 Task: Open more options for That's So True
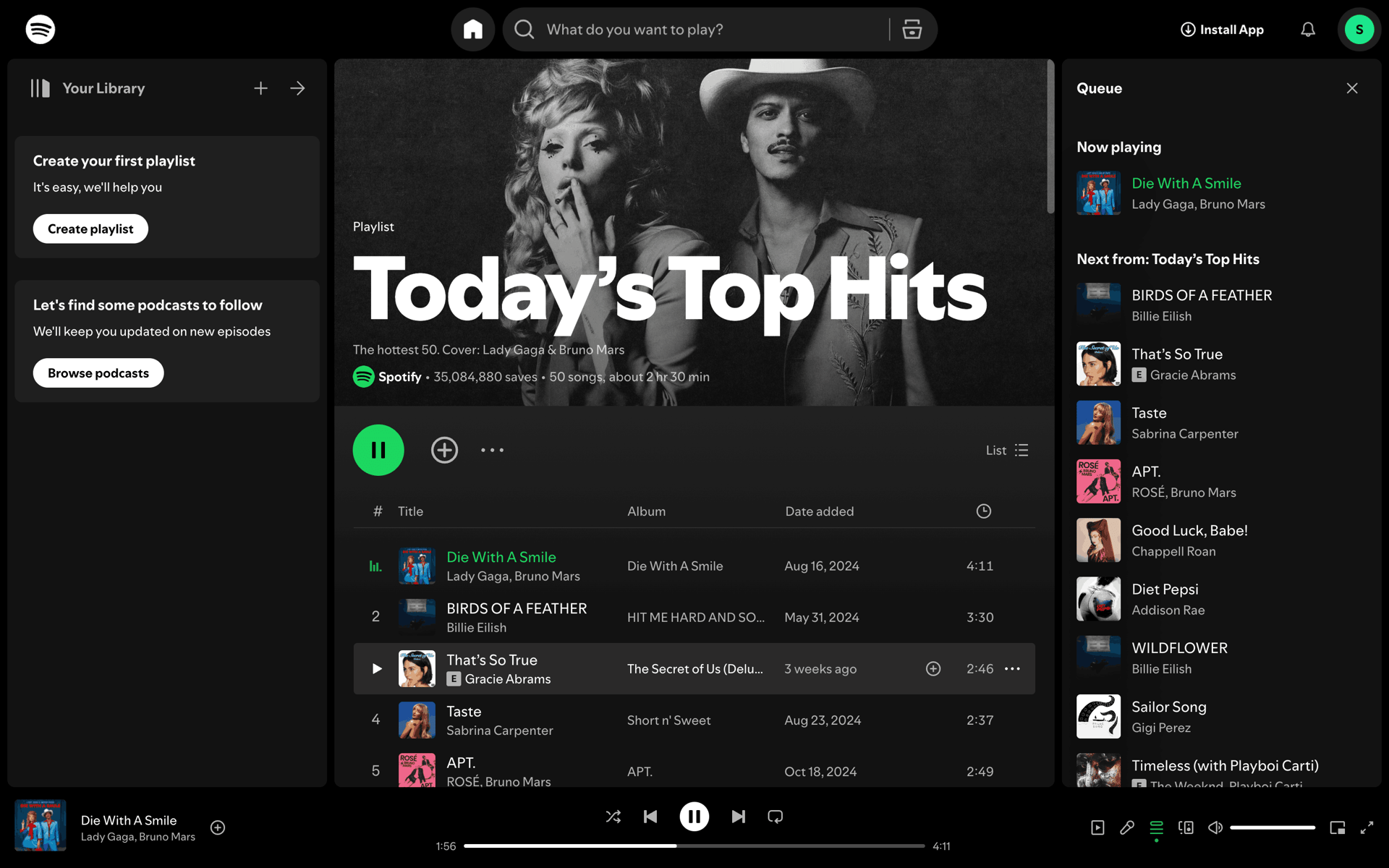[1012, 669]
